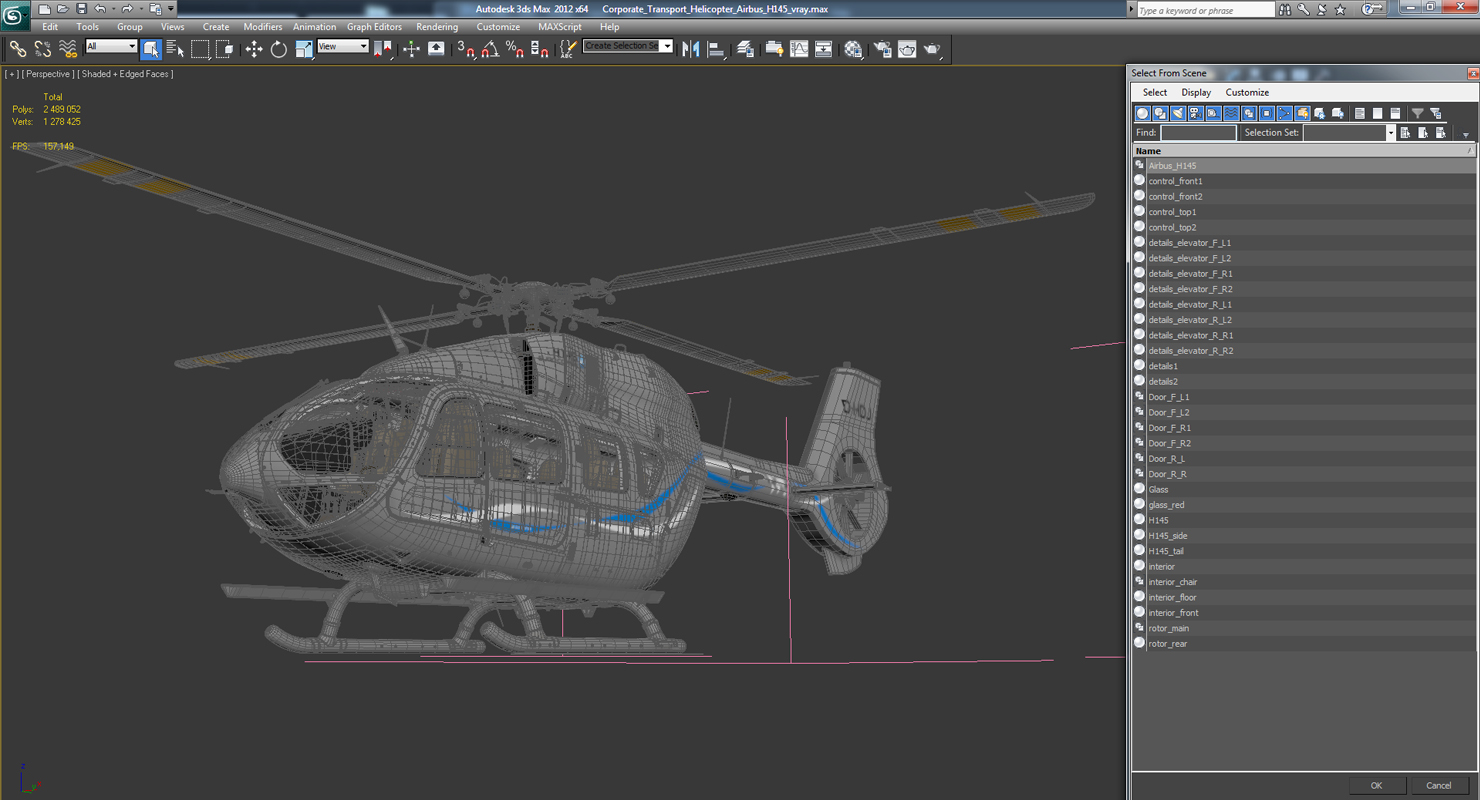Click OK in Select From Scene
Screen dimensions: 1480x800
tap(1376, 785)
